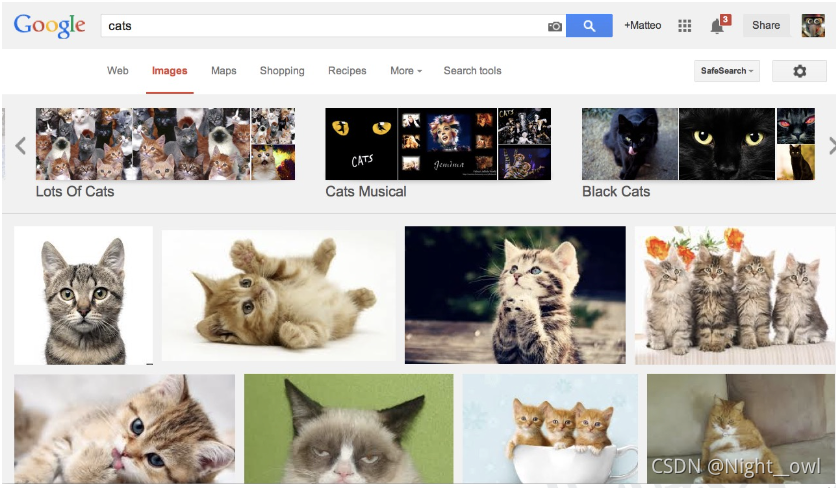Open the orange kitten lying on back image
Image resolution: width=836 pixels, height=488 pixels.
(278, 295)
